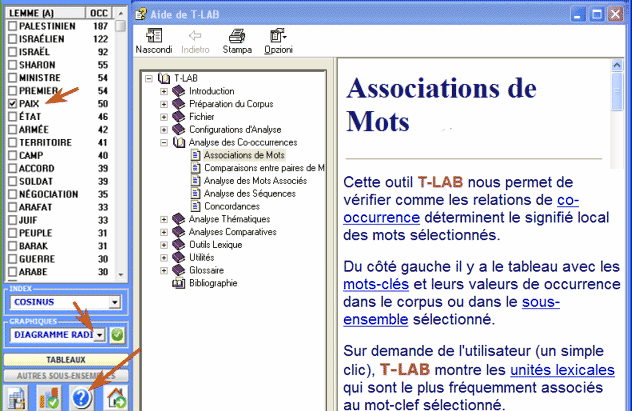Click the Introduction book icon
Image resolution: width=632 pixels, height=411 pixels.
[x=179, y=91]
